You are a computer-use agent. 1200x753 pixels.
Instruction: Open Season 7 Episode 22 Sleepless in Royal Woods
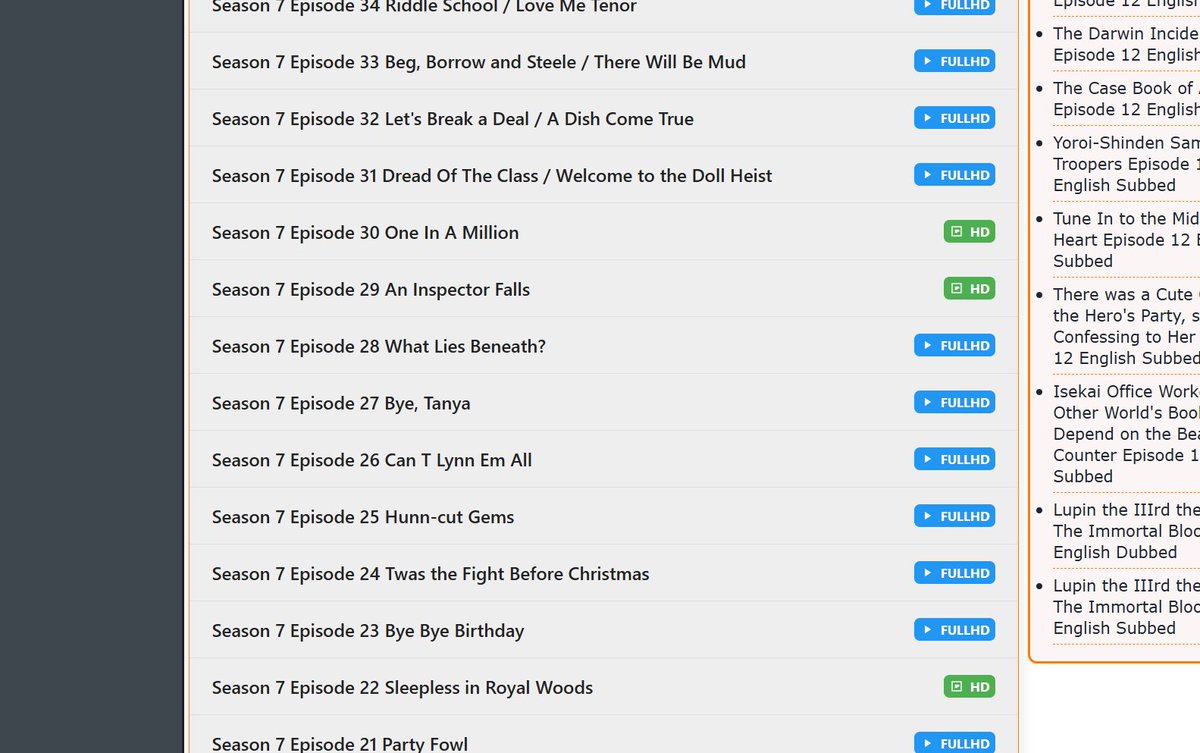(x=402, y=689)
